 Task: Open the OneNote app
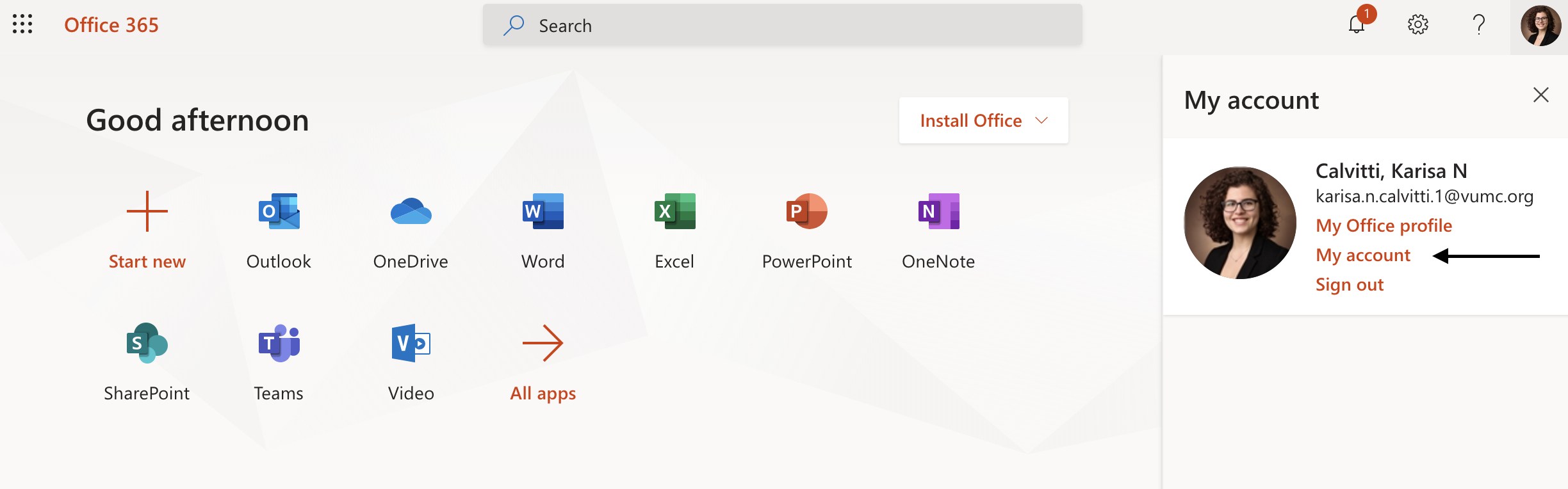(x=938, y=212)
